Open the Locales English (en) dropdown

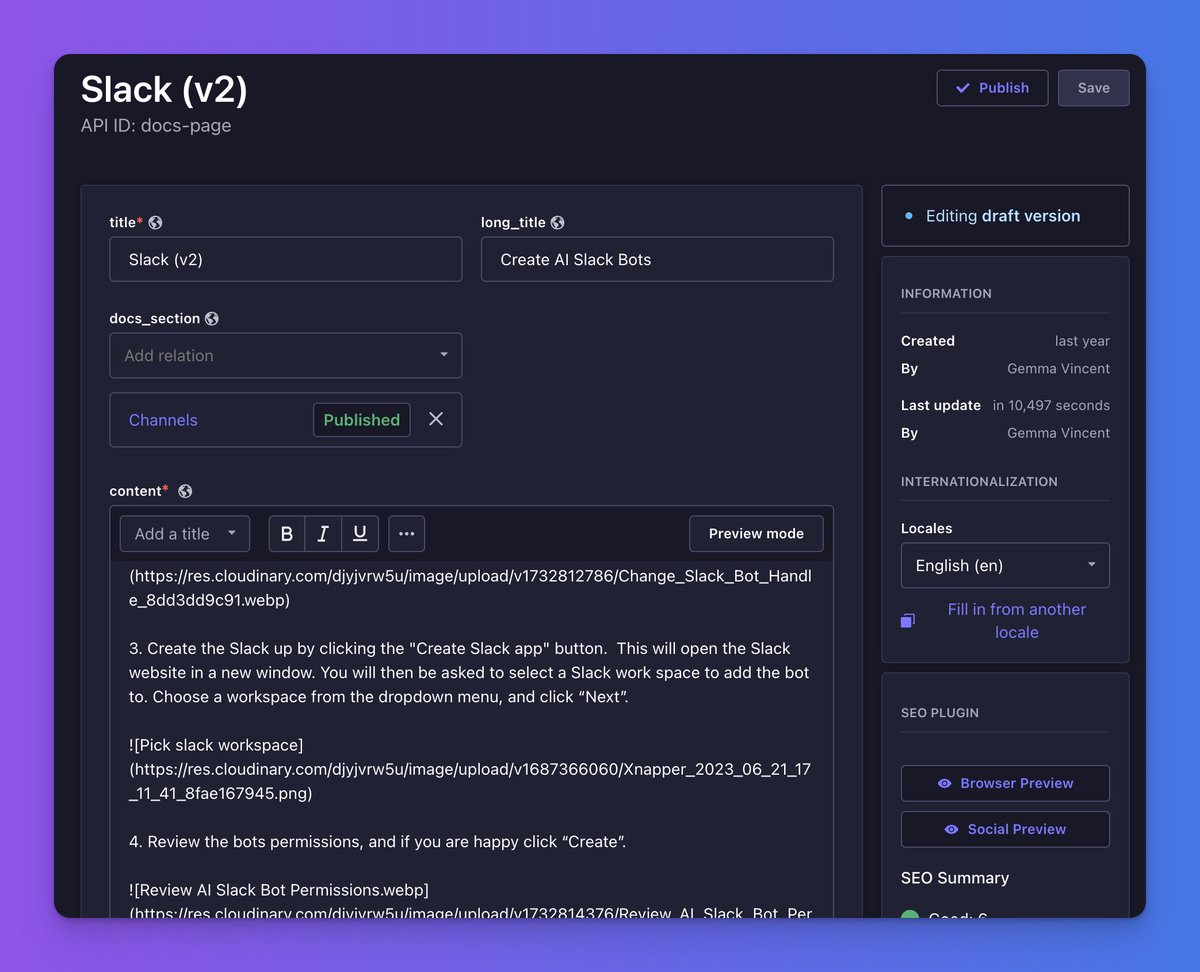tap(1005, 565)
